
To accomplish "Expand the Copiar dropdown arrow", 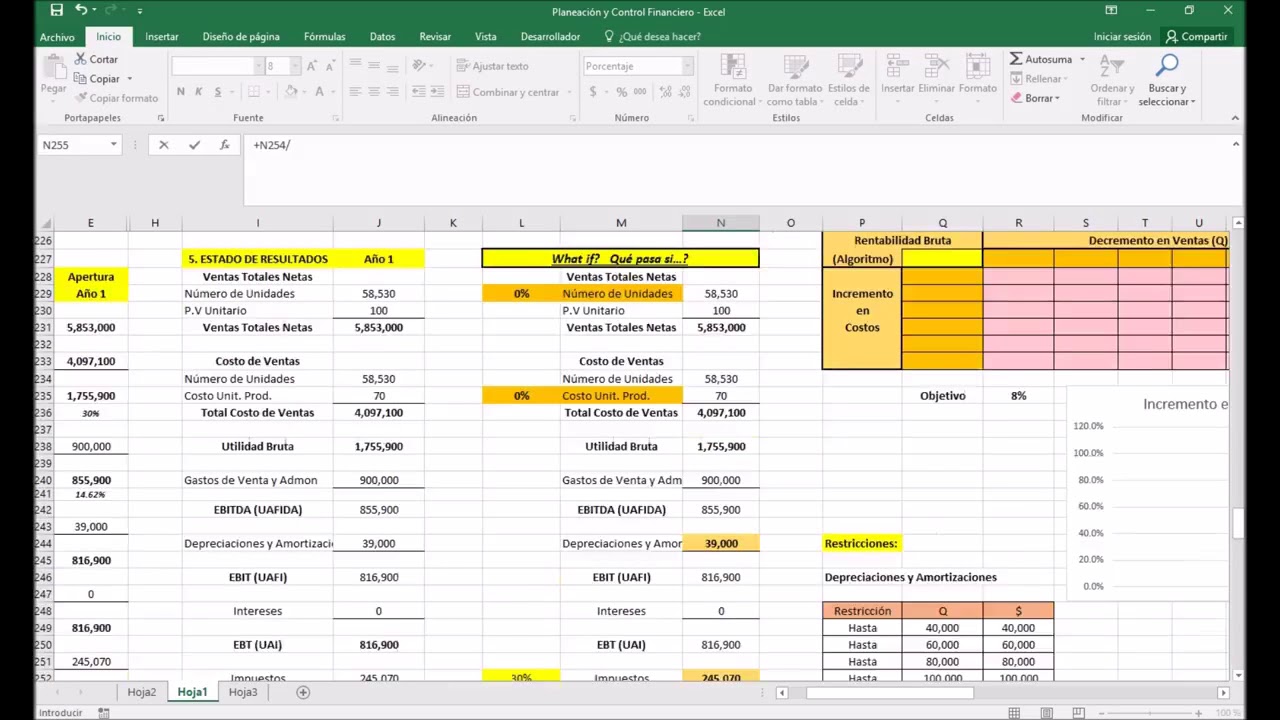I will (x=129, y=79).
